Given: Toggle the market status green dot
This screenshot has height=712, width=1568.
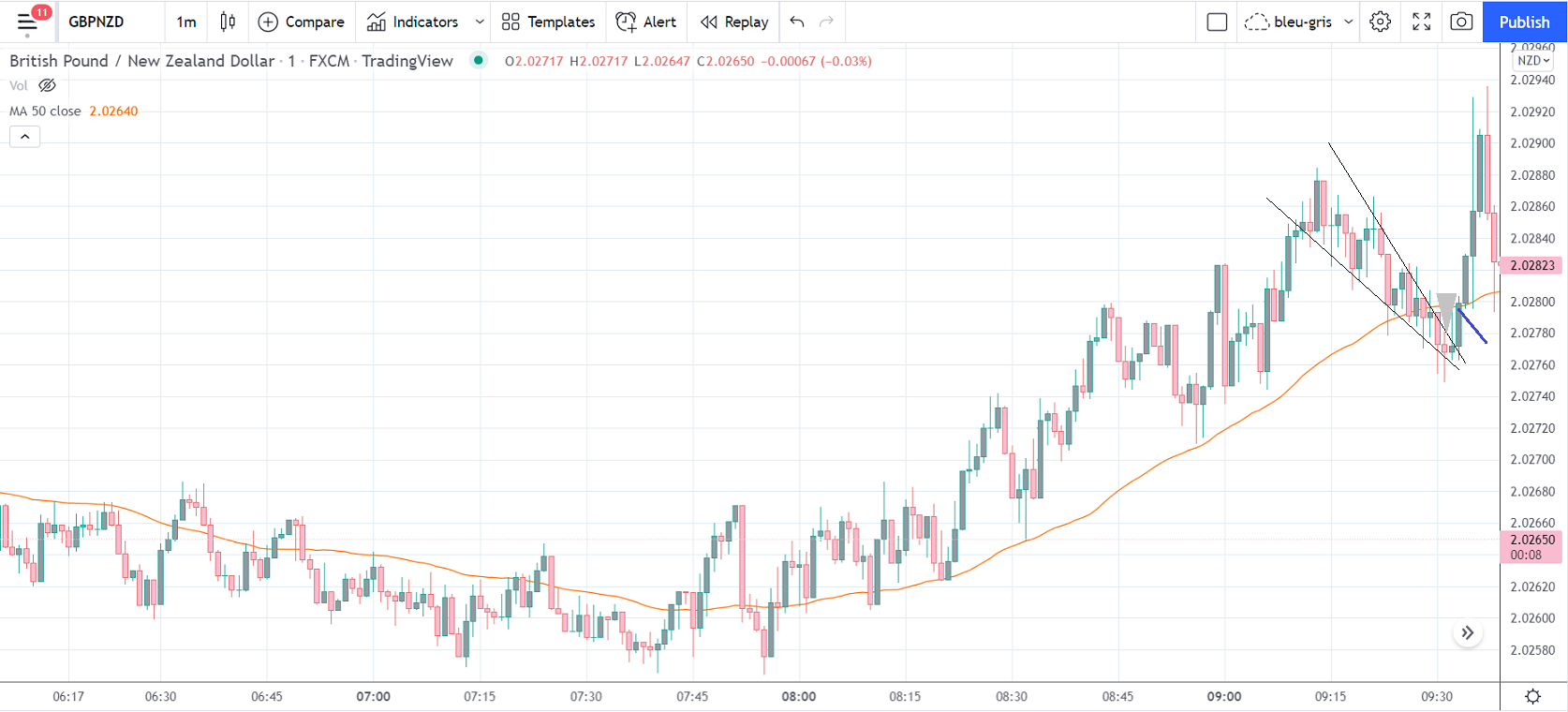Looking at the screenshot, I should pos(479,61).
